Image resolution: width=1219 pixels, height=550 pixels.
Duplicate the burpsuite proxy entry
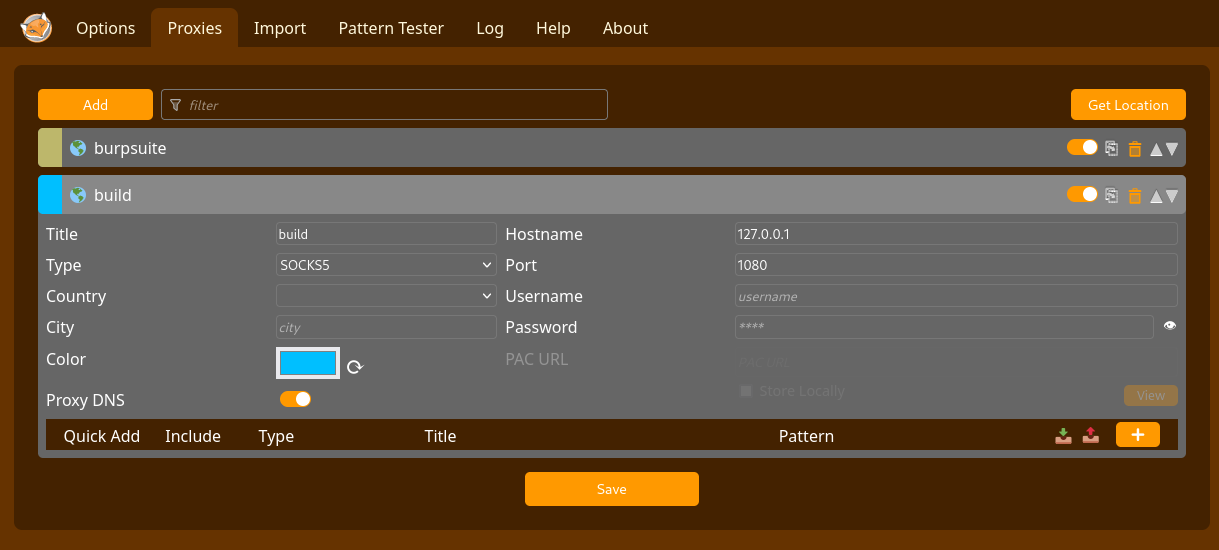point(1111,148)
